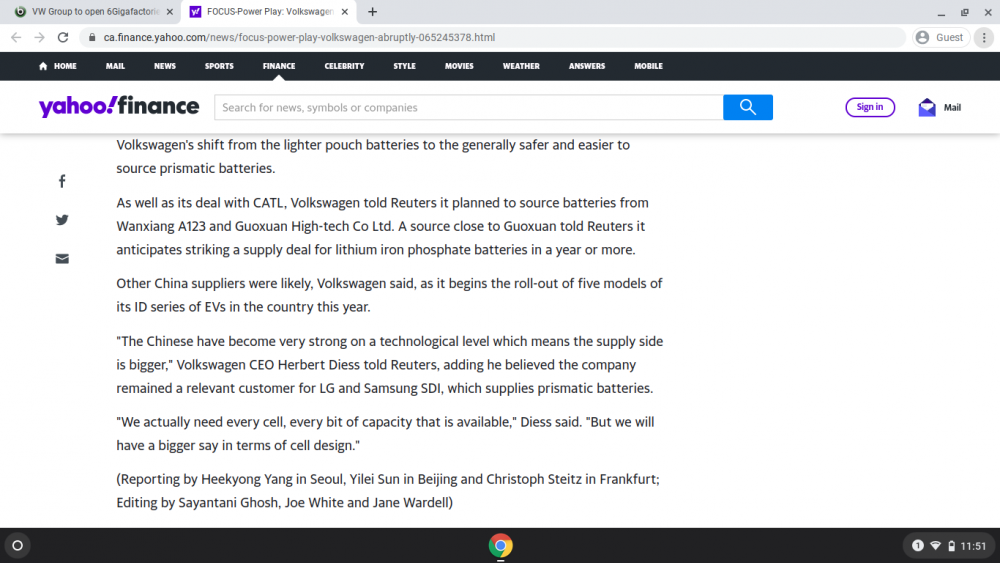Close the FOCUS-Power Play tab
Viewport: 1000px width, 563px height.
click(344, 11)
